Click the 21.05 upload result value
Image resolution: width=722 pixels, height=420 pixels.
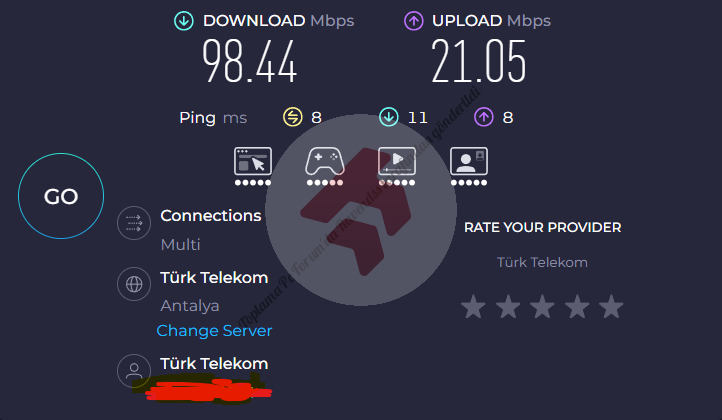(478, 61)
